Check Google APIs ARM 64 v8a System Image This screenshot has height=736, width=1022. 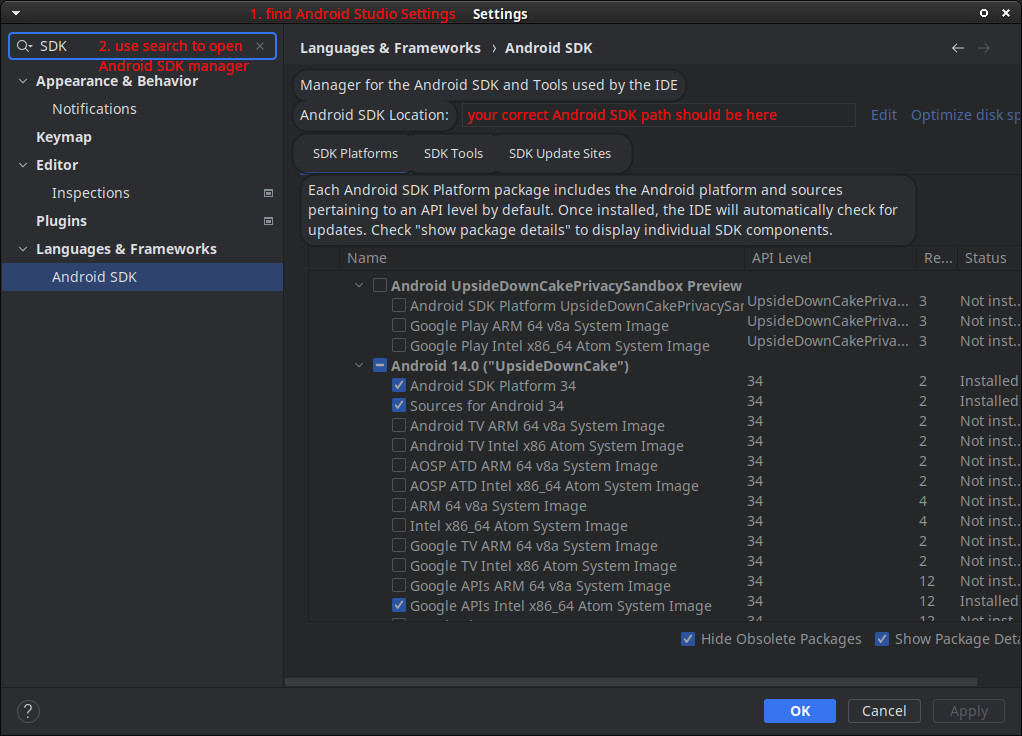(399, 585)
